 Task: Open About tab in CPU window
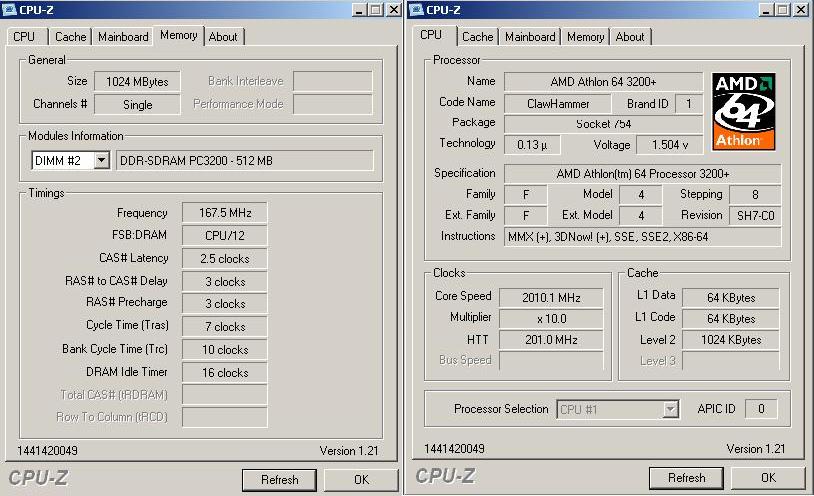[x=630, y=37]
